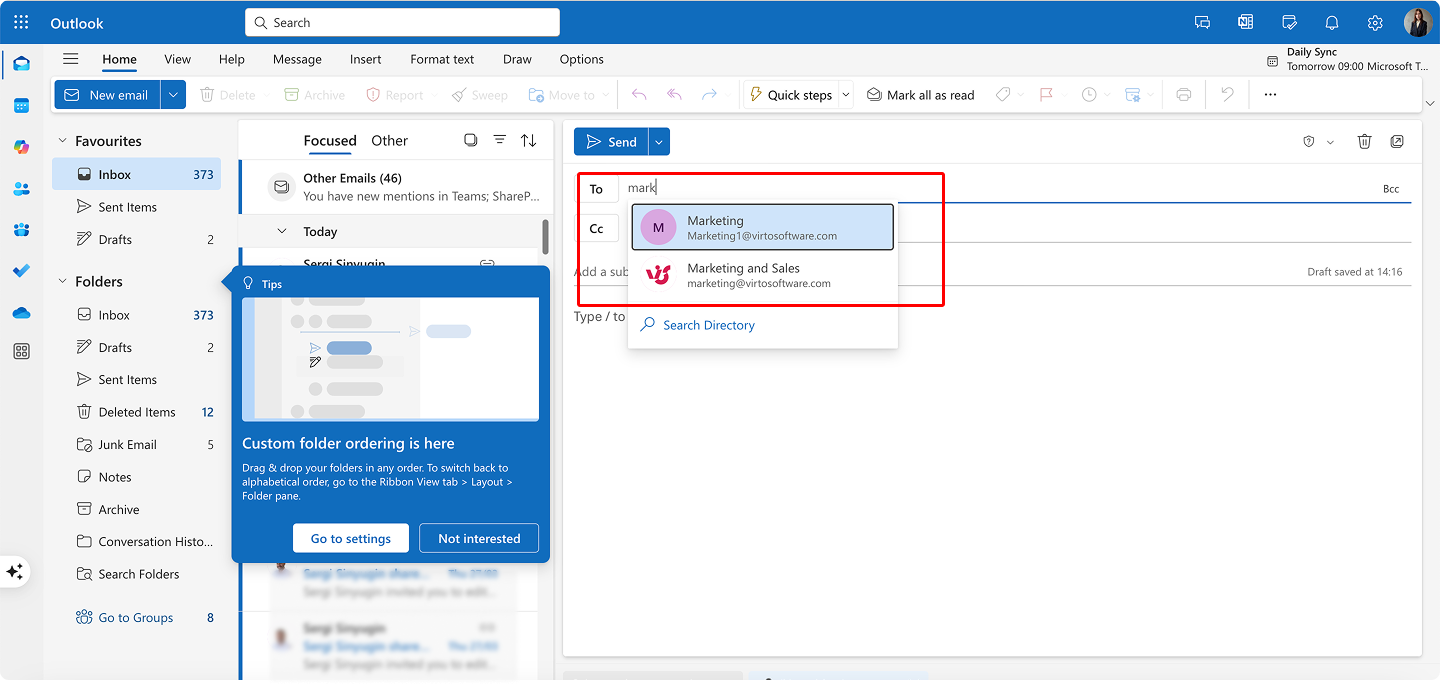
Task: Collapse the Today conversation group
Action: tap(283, 231)
